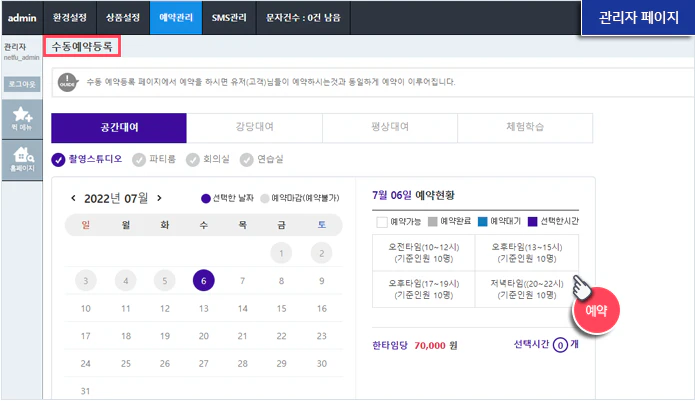
Task: Click the 선택한시간 purple legend swatch
Action: (533, 222)
